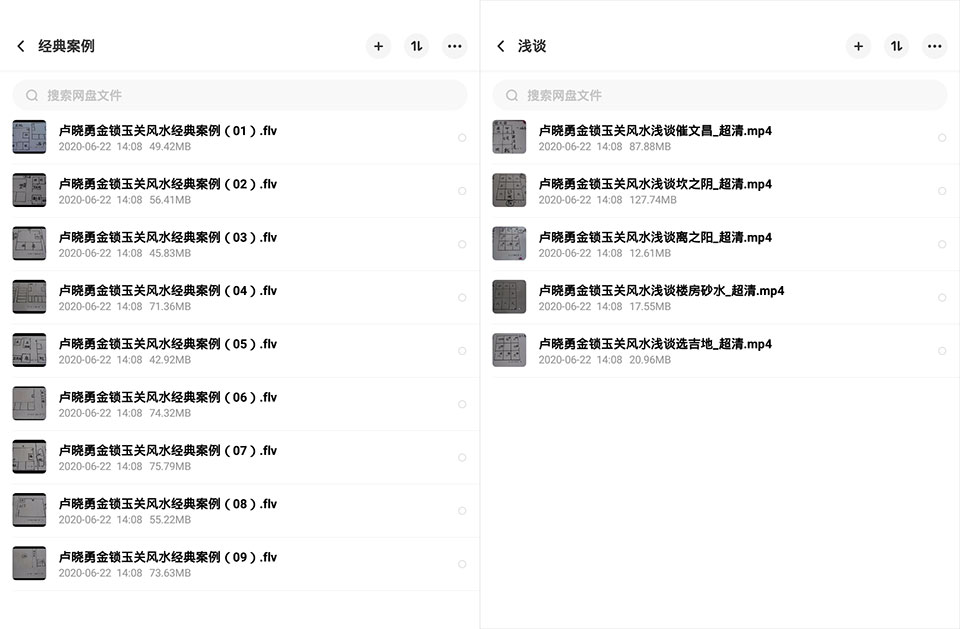Open thumbnail of 经典案例（06）.flv
960x629 pixels.
(x=29, y=403)
